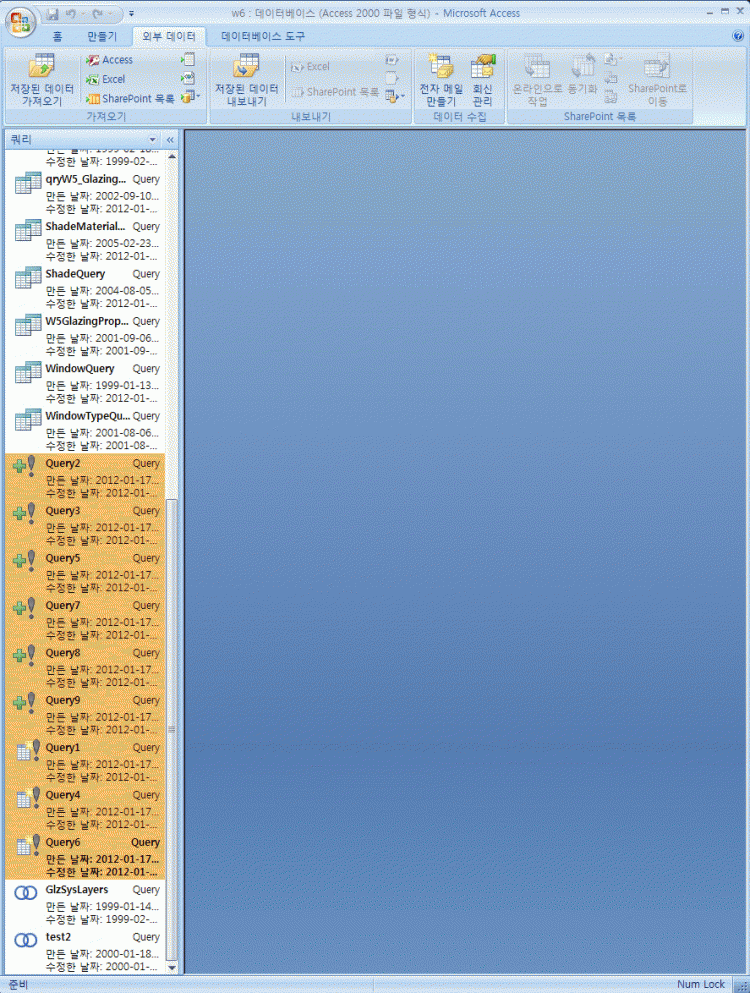Viewport: 750px width, 993px height.
Task: Click 전자 메일 만들기 icon
Action: pyautogui.click(x=440, y=80)
